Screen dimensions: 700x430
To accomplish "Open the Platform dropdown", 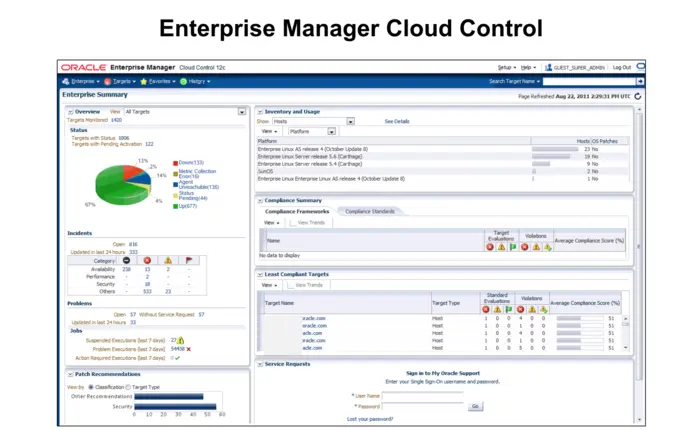I will (332, 132).
